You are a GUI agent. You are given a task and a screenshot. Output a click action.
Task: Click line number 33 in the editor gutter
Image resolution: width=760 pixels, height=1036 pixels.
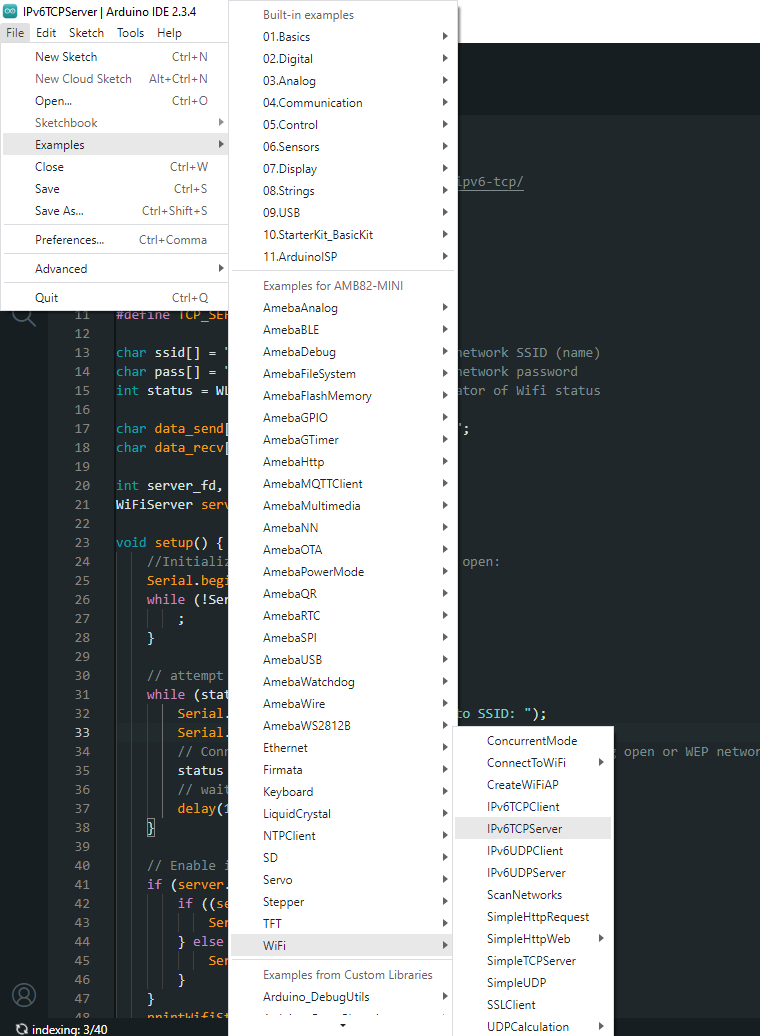point(81,733)
